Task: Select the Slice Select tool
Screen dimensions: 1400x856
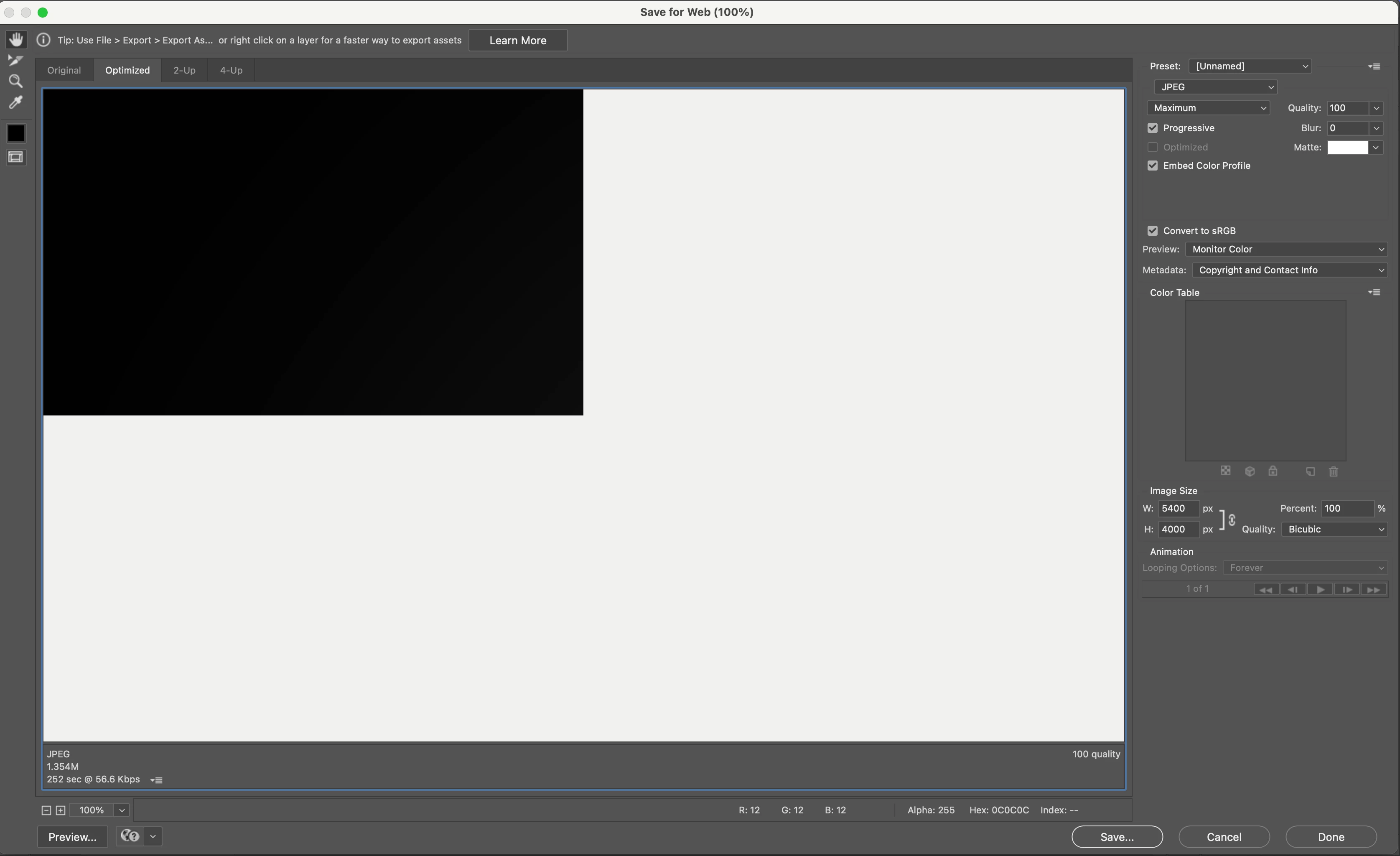Action: click(x=16, y=60)
